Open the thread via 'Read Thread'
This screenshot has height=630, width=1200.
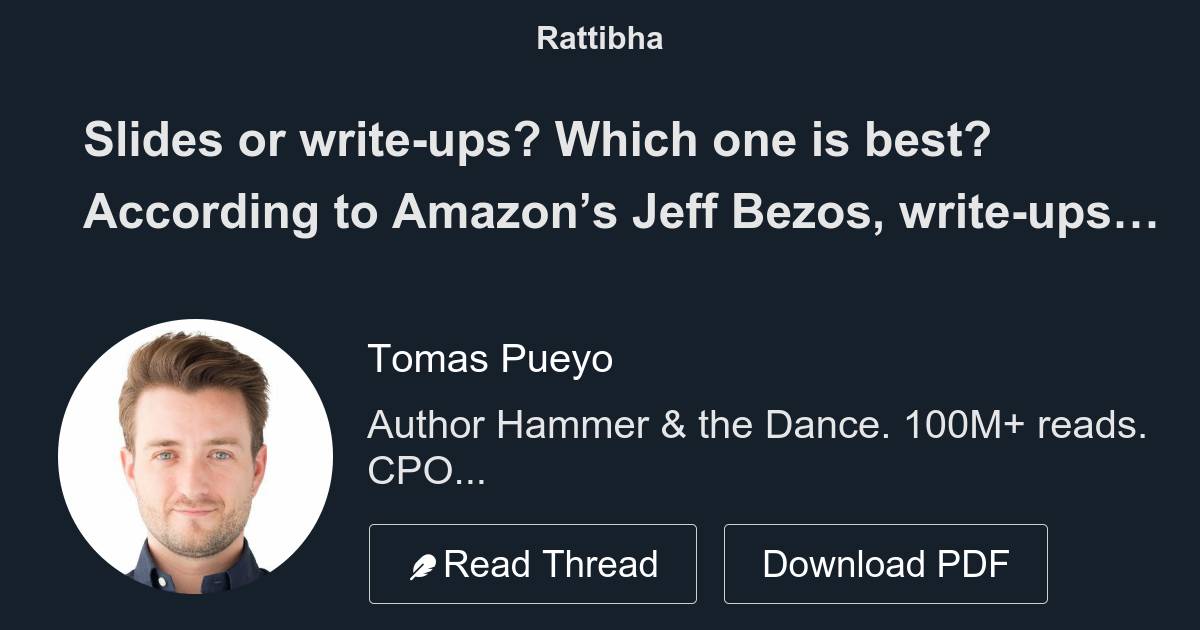click(533, 563)
